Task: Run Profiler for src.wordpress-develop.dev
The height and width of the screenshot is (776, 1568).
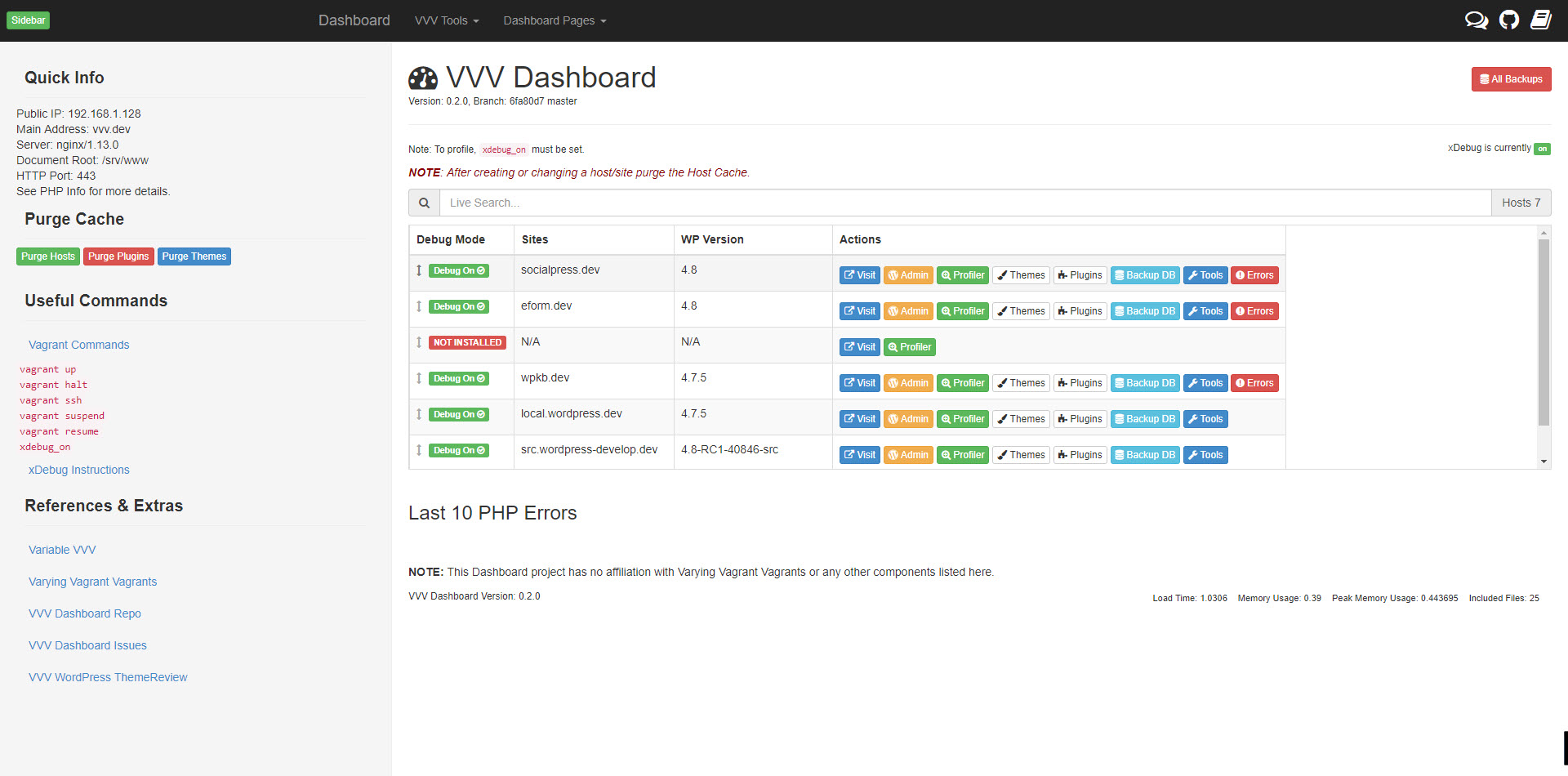Action: coord(963,455)
